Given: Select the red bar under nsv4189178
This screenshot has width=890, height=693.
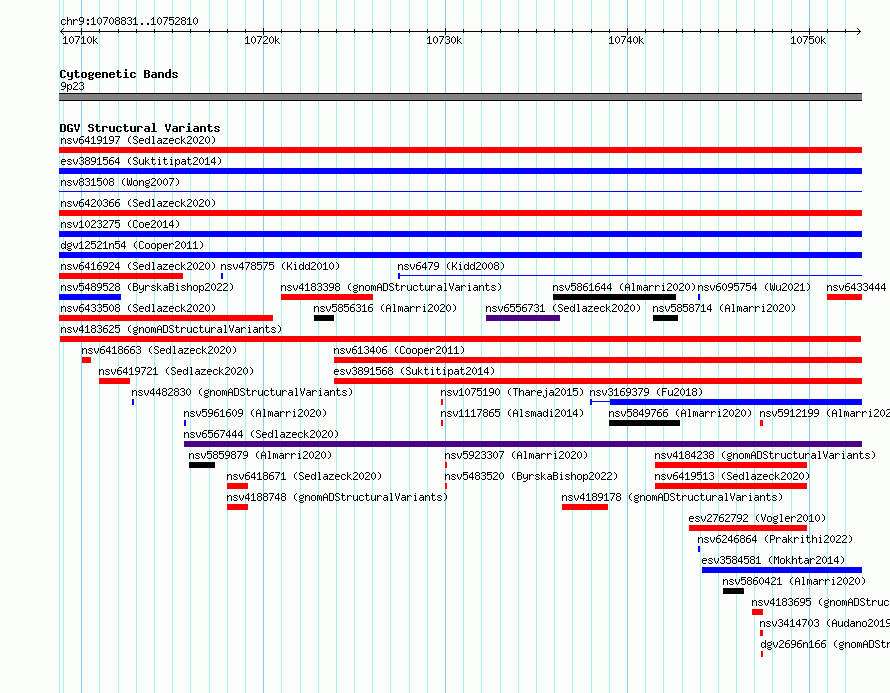Looking at the screenshot, I should click(585, 507).
